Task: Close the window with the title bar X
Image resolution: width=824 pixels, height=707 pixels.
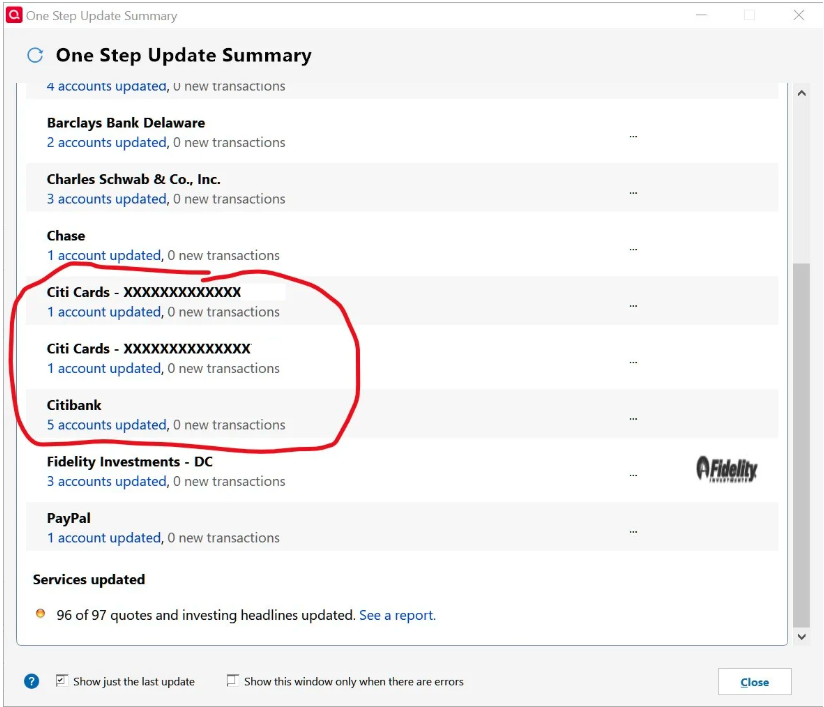Action: (x=799, y=15)
